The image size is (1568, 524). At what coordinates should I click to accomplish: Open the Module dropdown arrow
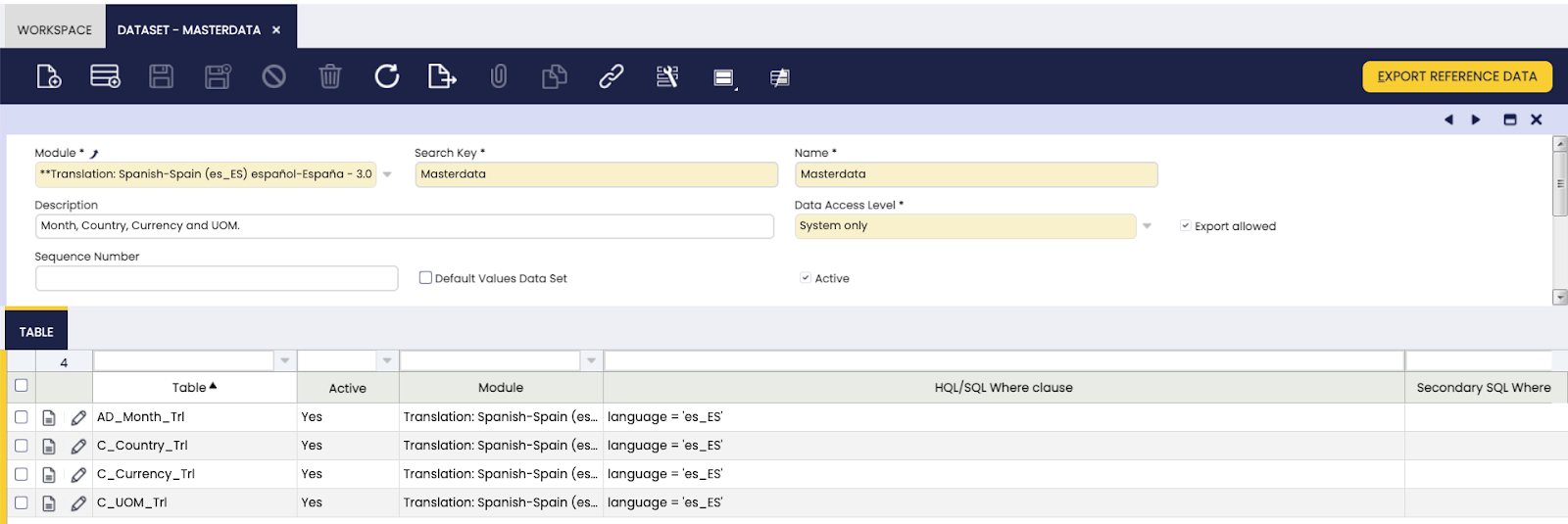[387, 174]
